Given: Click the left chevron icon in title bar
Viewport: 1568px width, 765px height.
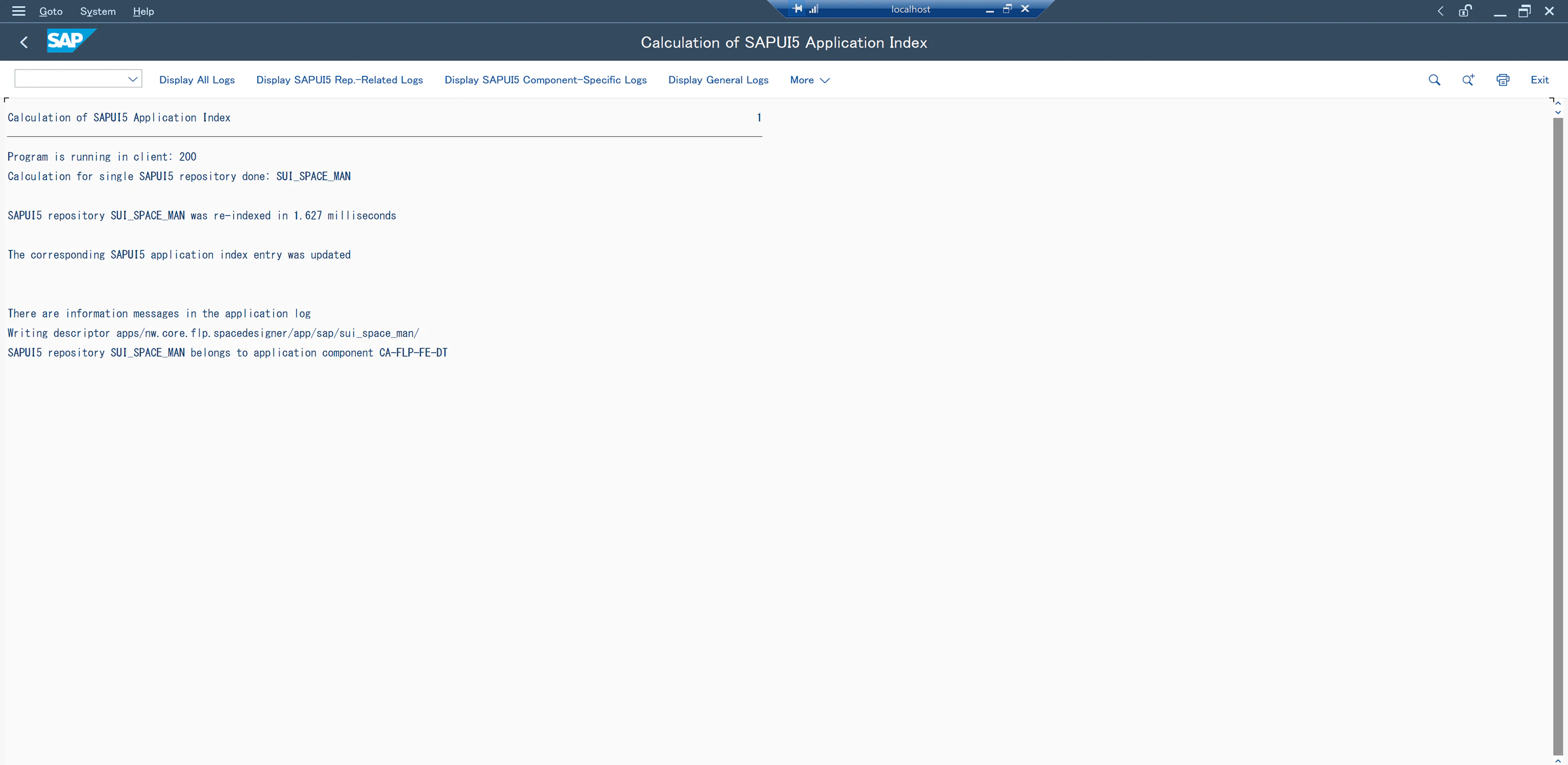Looking at the screenshot, I should pos(1440,11).
